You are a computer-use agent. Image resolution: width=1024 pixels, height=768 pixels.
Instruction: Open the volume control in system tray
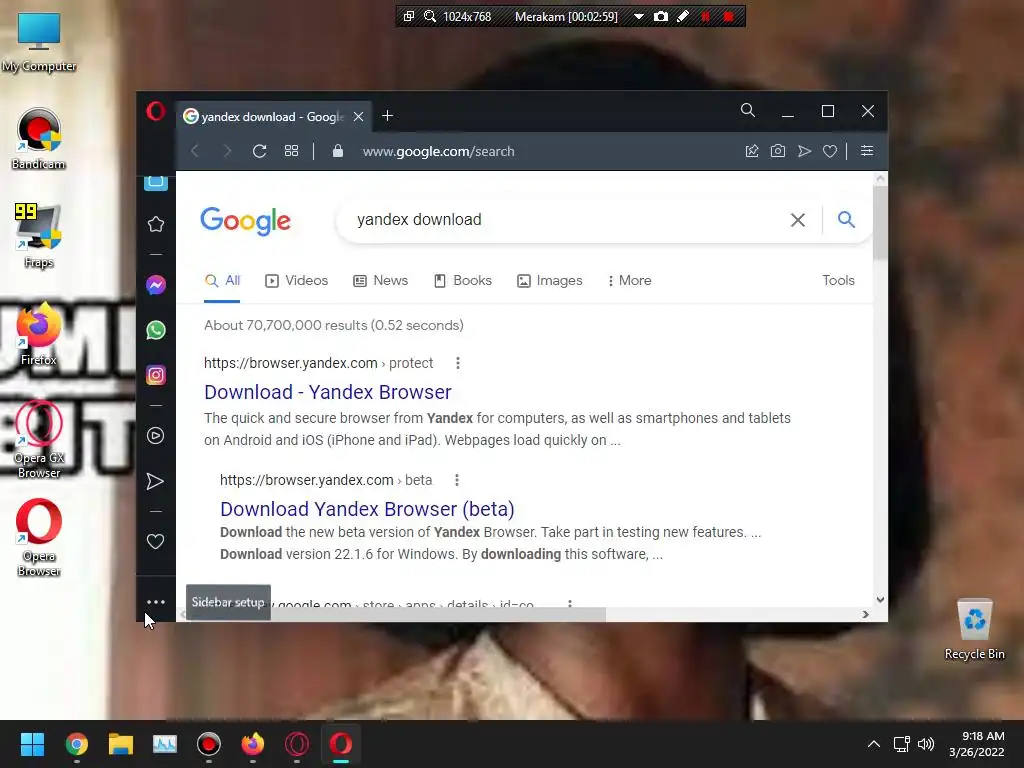click(926, 744)
